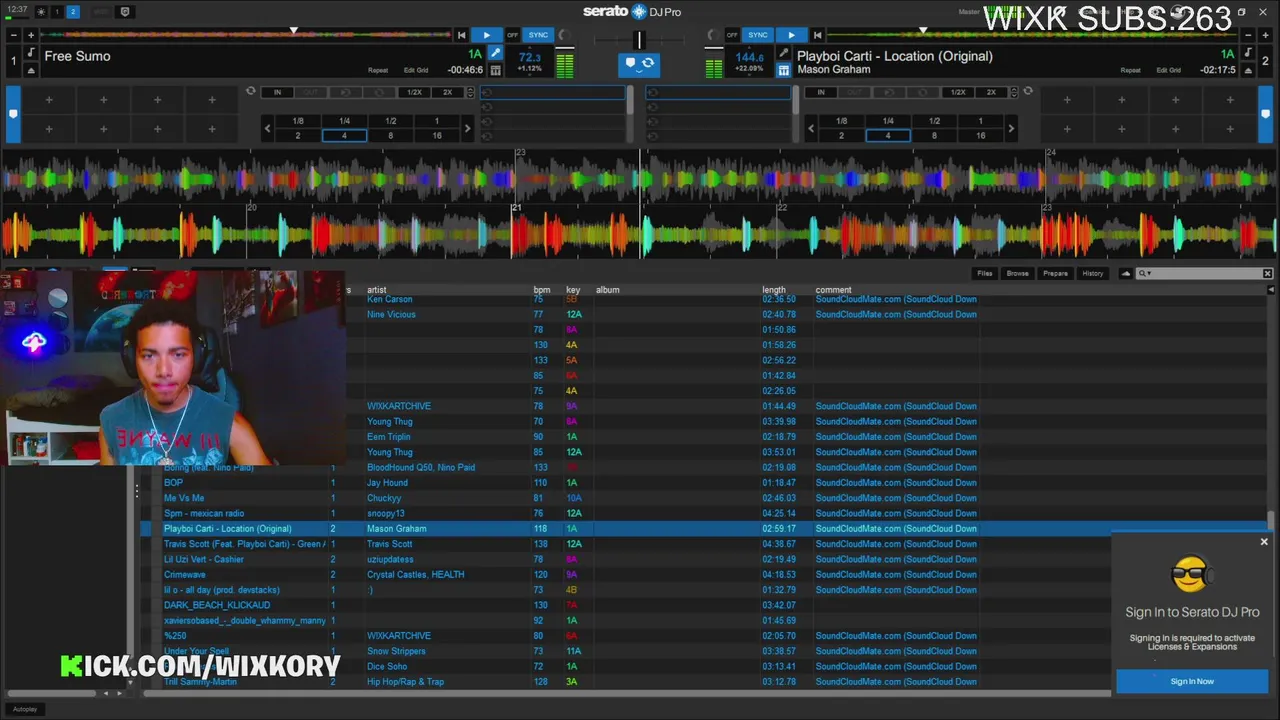Play deck 1 track Free Sumo
The height and width of the screenshot is (720, 1280).
tap(487, 35)
